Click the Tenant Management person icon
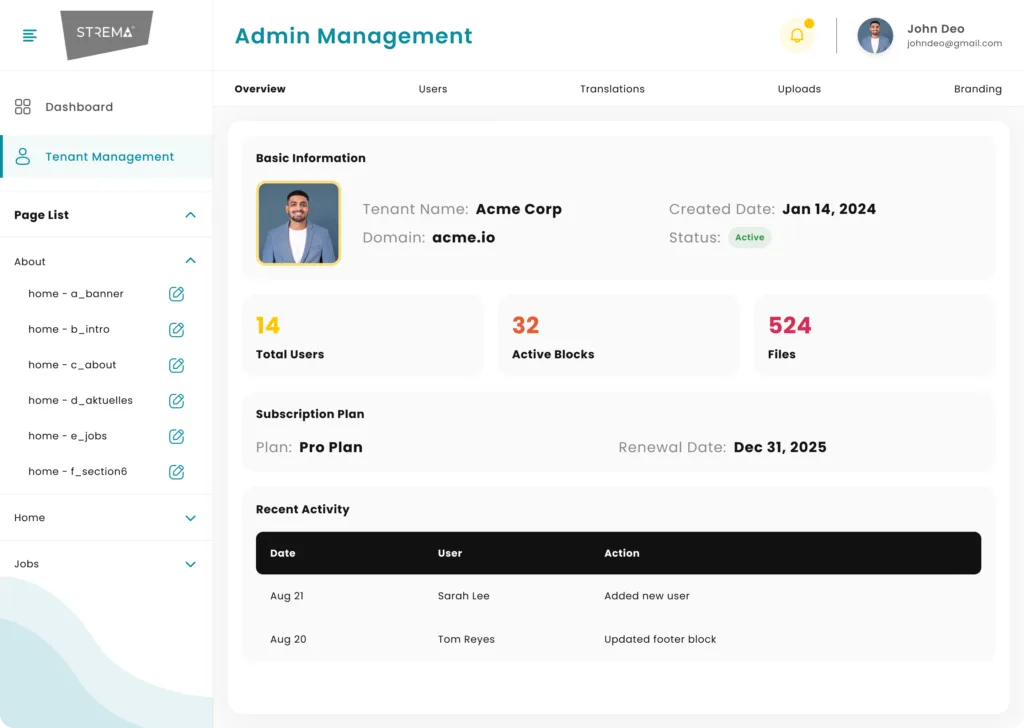This screenshot has height=728, width=1024. point(23,156)
